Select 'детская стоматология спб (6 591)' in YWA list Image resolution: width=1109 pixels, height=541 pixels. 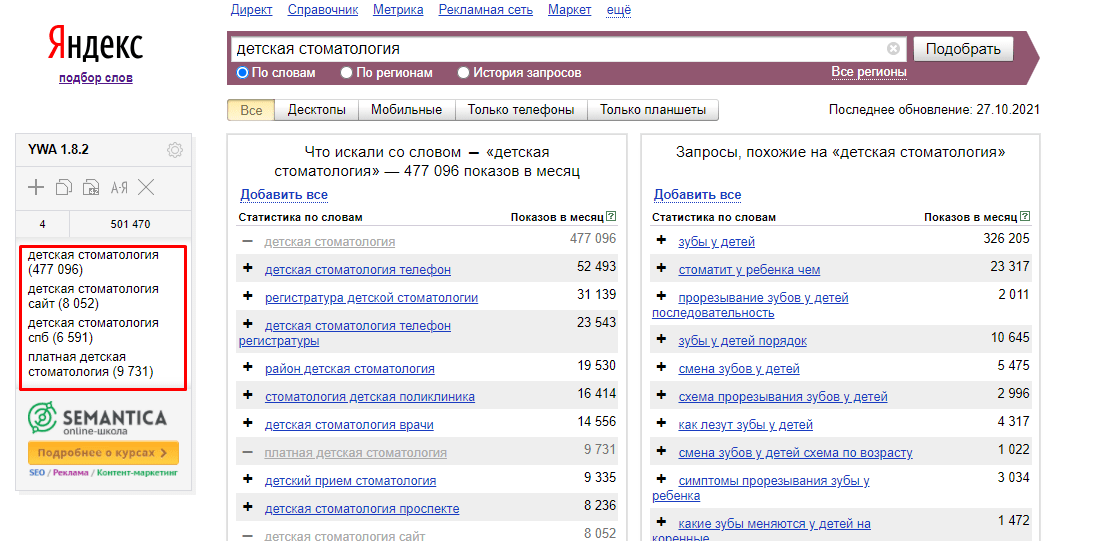[x=93, y=330]
